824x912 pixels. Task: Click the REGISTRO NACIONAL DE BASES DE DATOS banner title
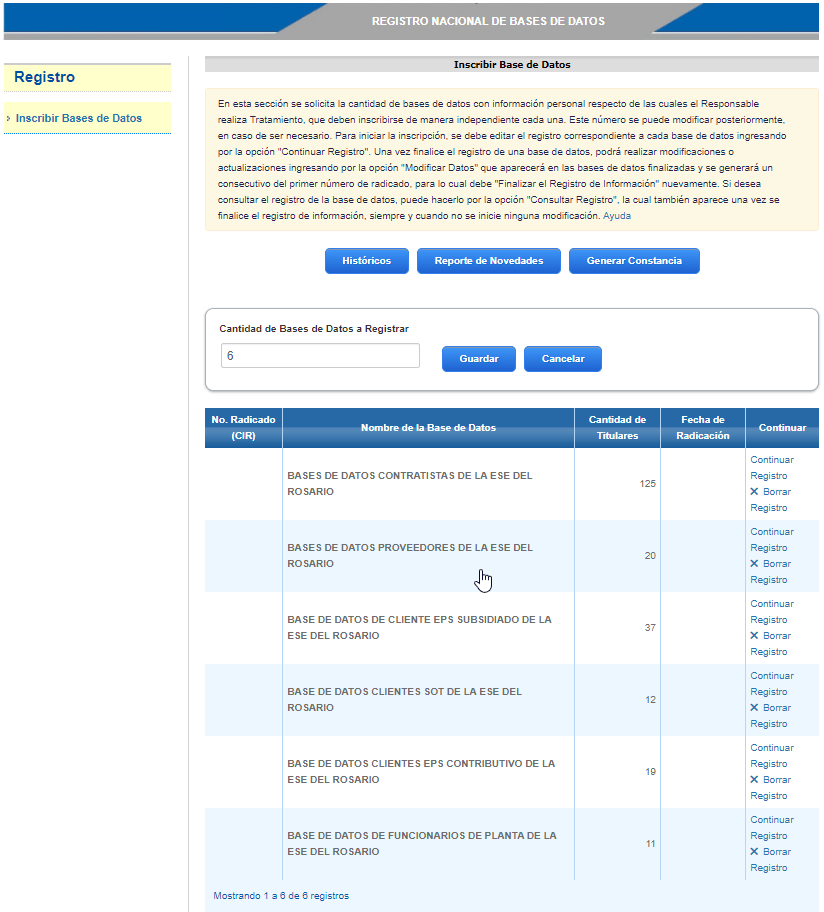click(x=488, y=22)
